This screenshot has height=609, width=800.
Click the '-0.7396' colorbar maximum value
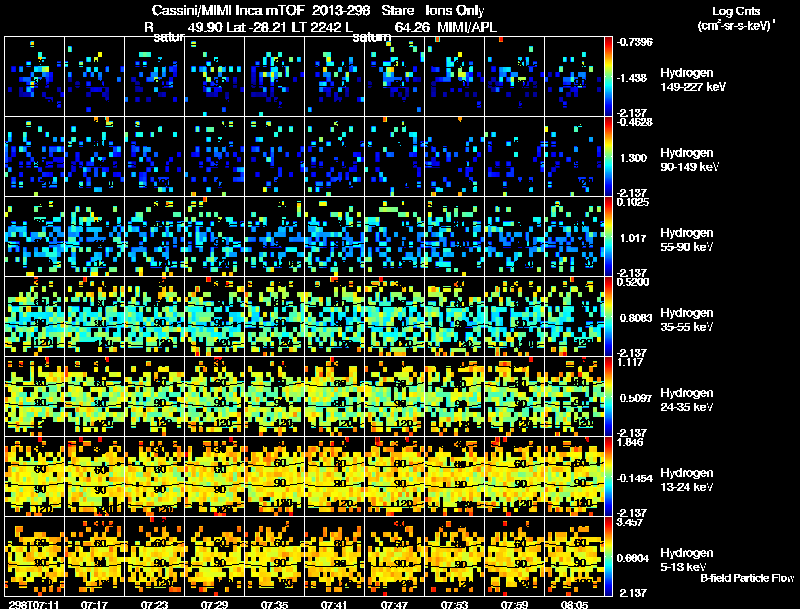coord(634,42)
